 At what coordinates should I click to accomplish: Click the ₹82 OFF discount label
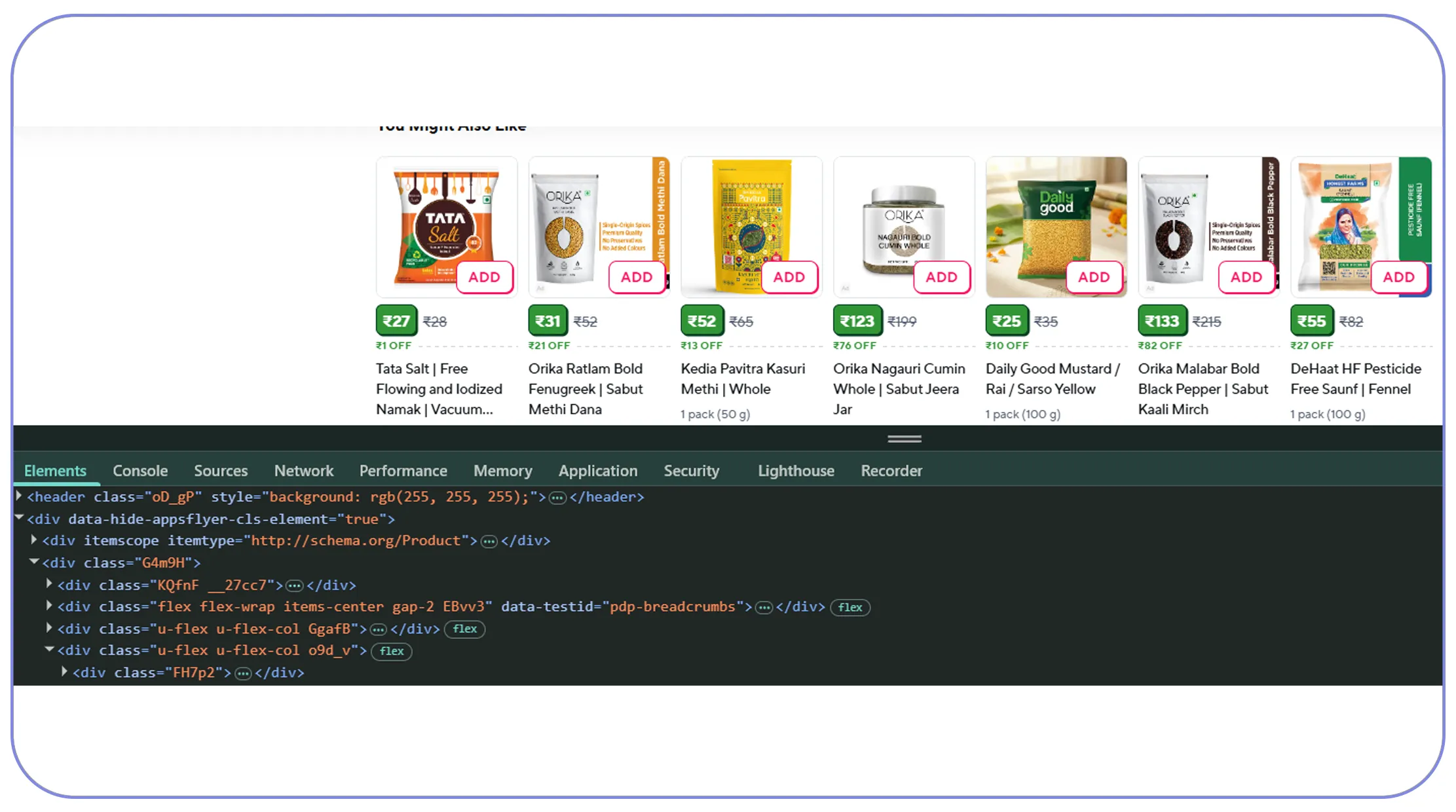[1160, 345]
